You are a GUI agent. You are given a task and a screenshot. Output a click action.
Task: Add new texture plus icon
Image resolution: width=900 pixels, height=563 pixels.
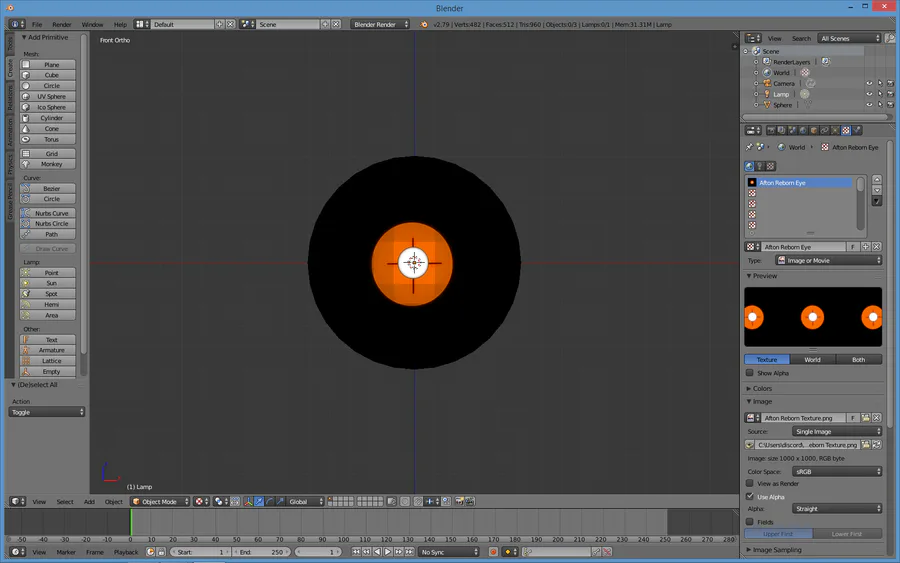866,247
